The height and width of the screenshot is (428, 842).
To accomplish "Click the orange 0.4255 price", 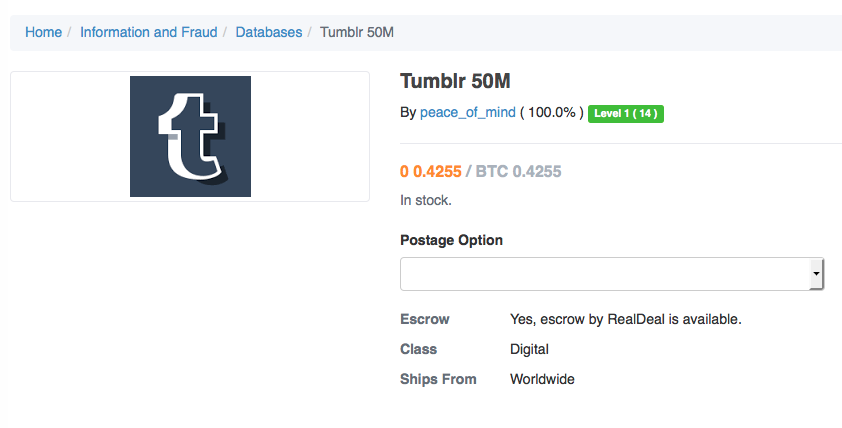I will (431, 171).
